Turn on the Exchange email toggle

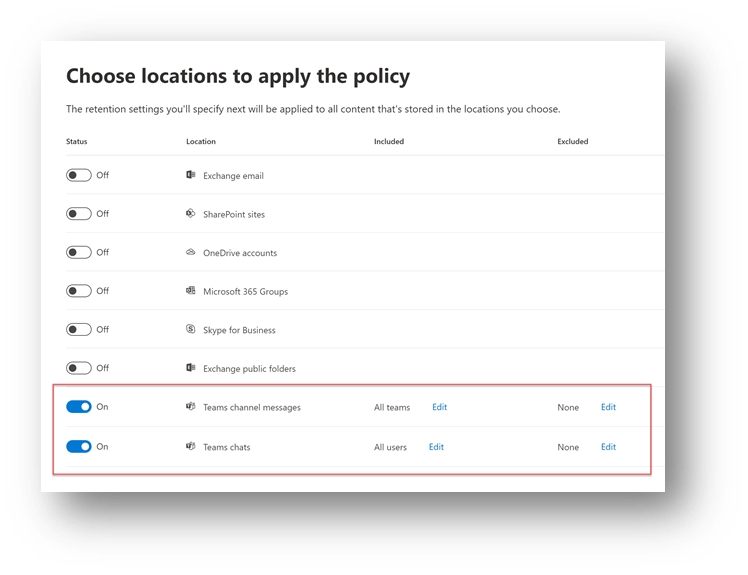point(79,175)
